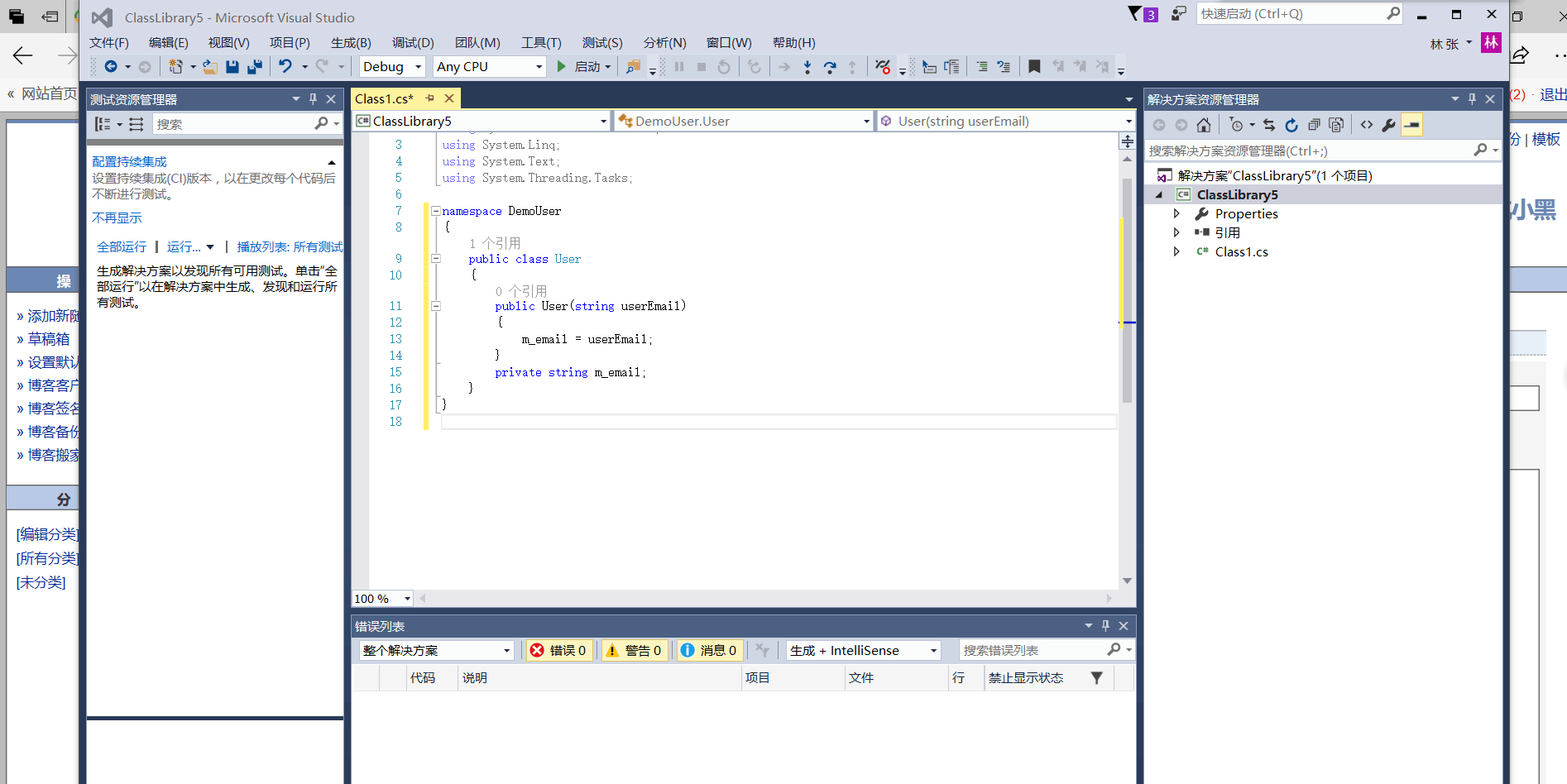
Task: Click the Show All Files icon
Action: point(1336,125)
